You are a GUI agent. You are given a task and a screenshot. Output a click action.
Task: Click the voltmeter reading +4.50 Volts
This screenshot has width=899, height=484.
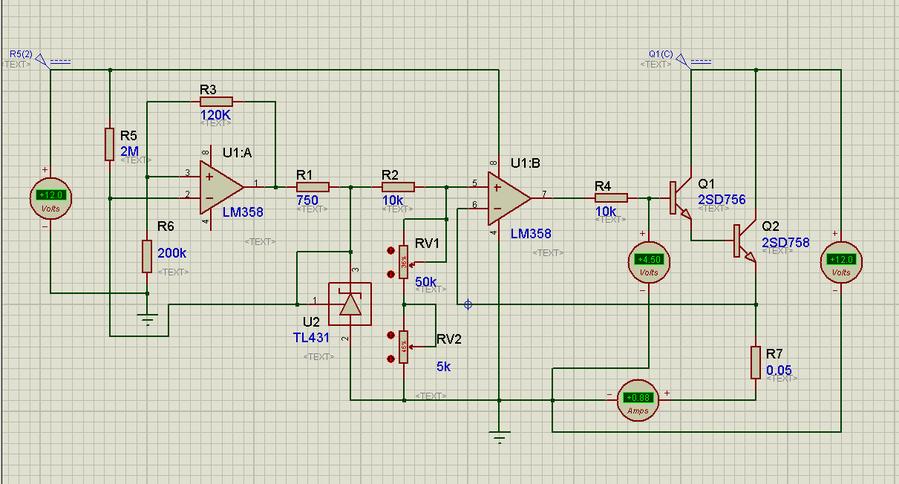pyautogui.click(x=649, y=262)
